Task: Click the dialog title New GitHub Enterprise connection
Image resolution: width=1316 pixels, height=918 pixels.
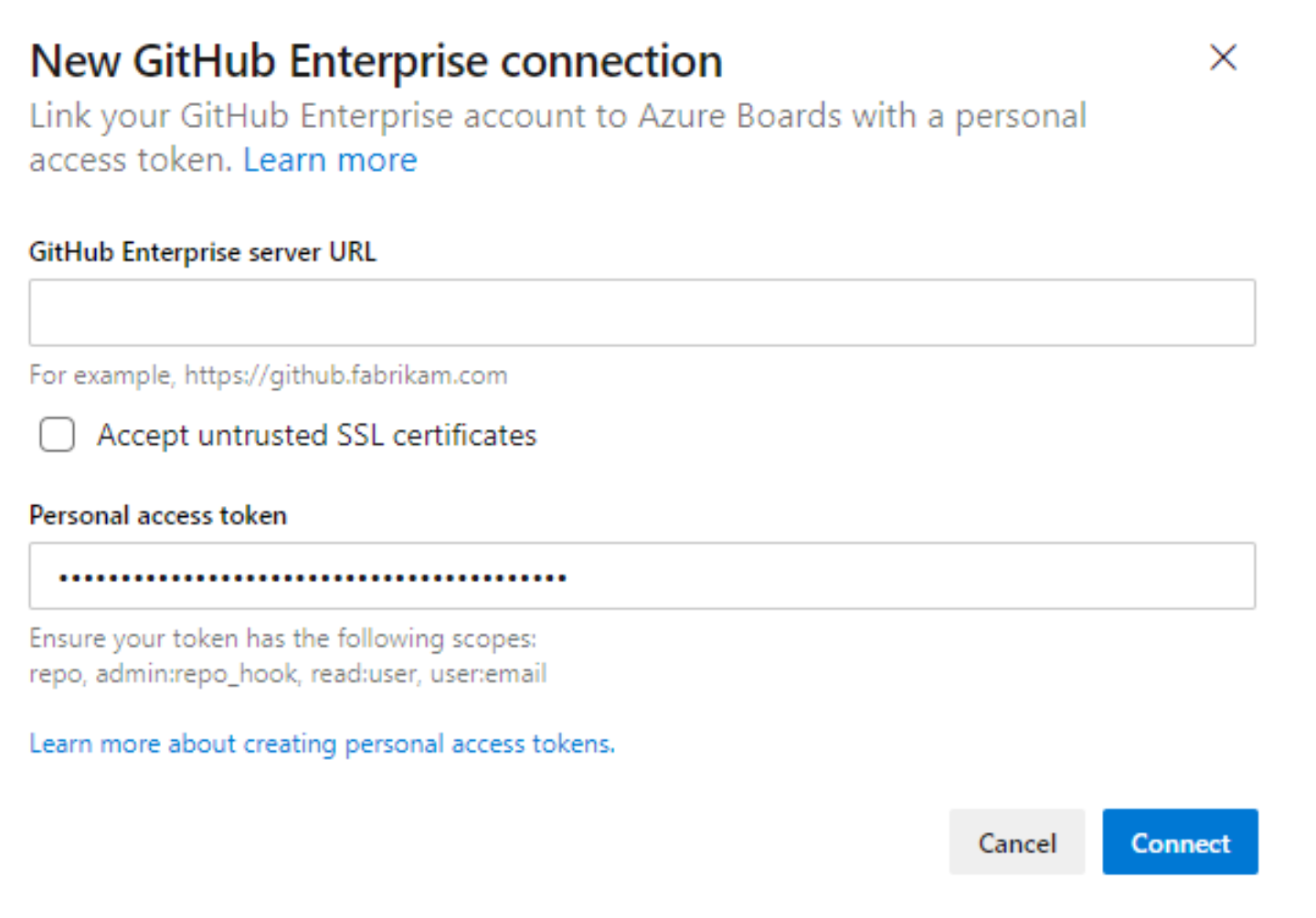Action: click(375, 58)
